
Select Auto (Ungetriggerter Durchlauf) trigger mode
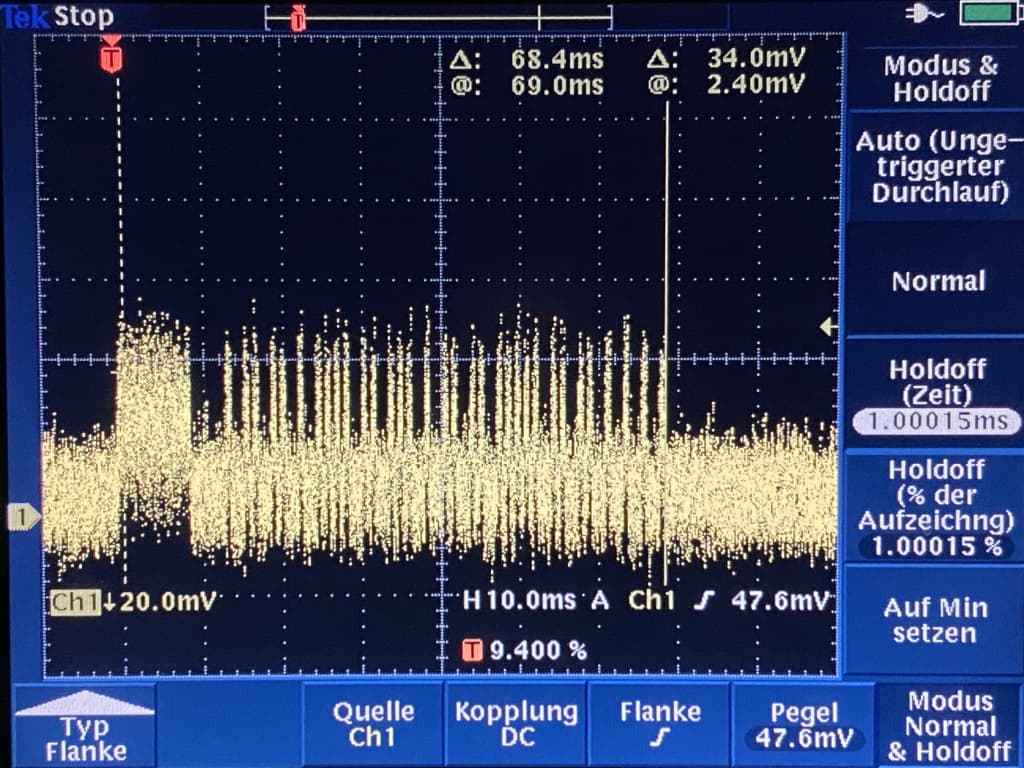pyautogui.click(x=934, y=167)
